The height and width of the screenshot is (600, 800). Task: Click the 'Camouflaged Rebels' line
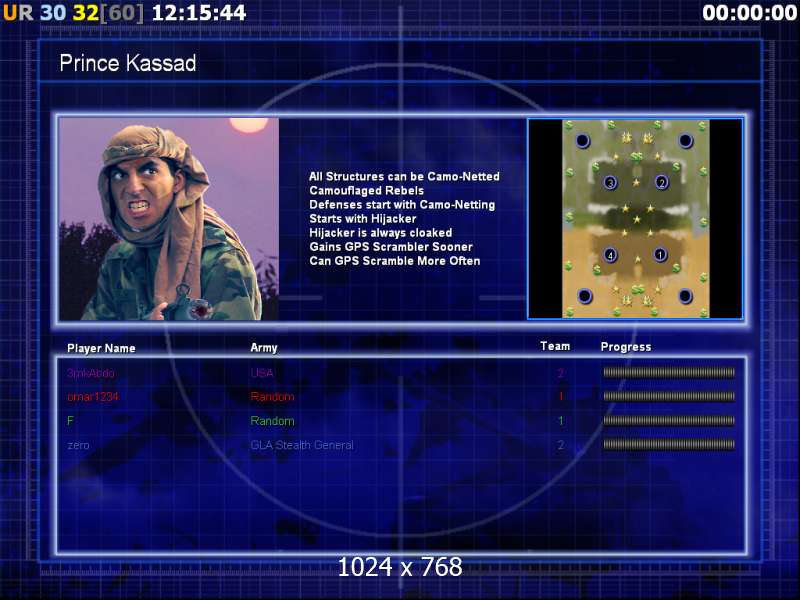pyautogui.click(x=366, y=191)
